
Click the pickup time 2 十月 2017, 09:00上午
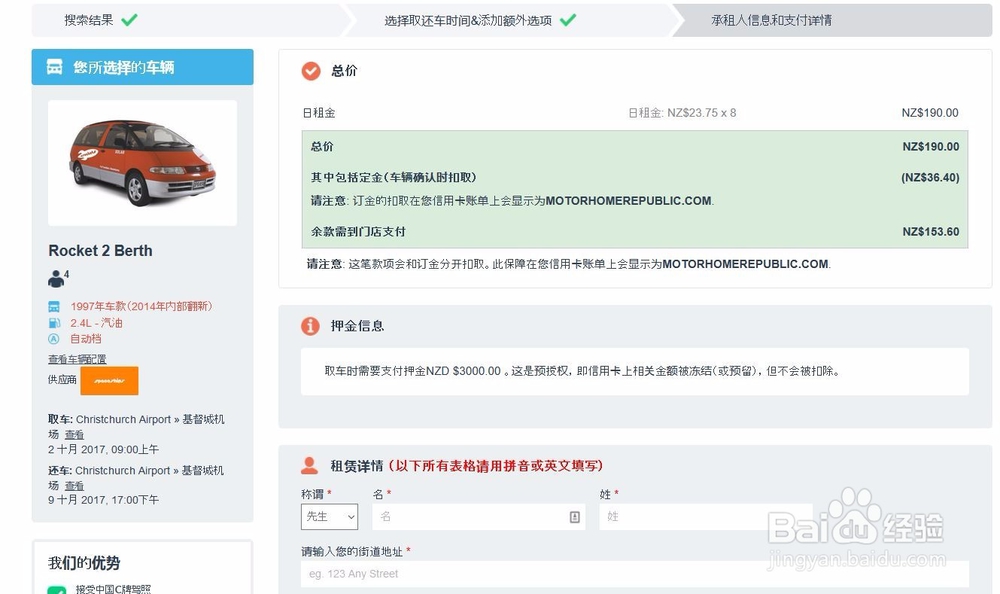point(103,449)
